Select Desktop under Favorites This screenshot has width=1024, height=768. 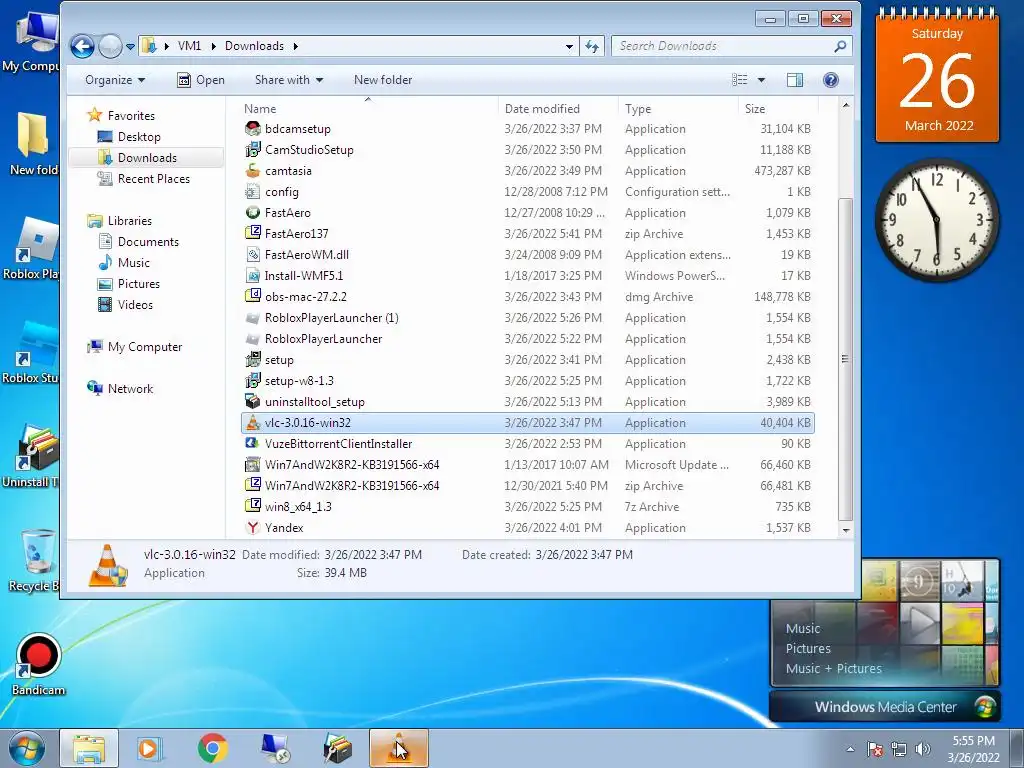[138, 136]
